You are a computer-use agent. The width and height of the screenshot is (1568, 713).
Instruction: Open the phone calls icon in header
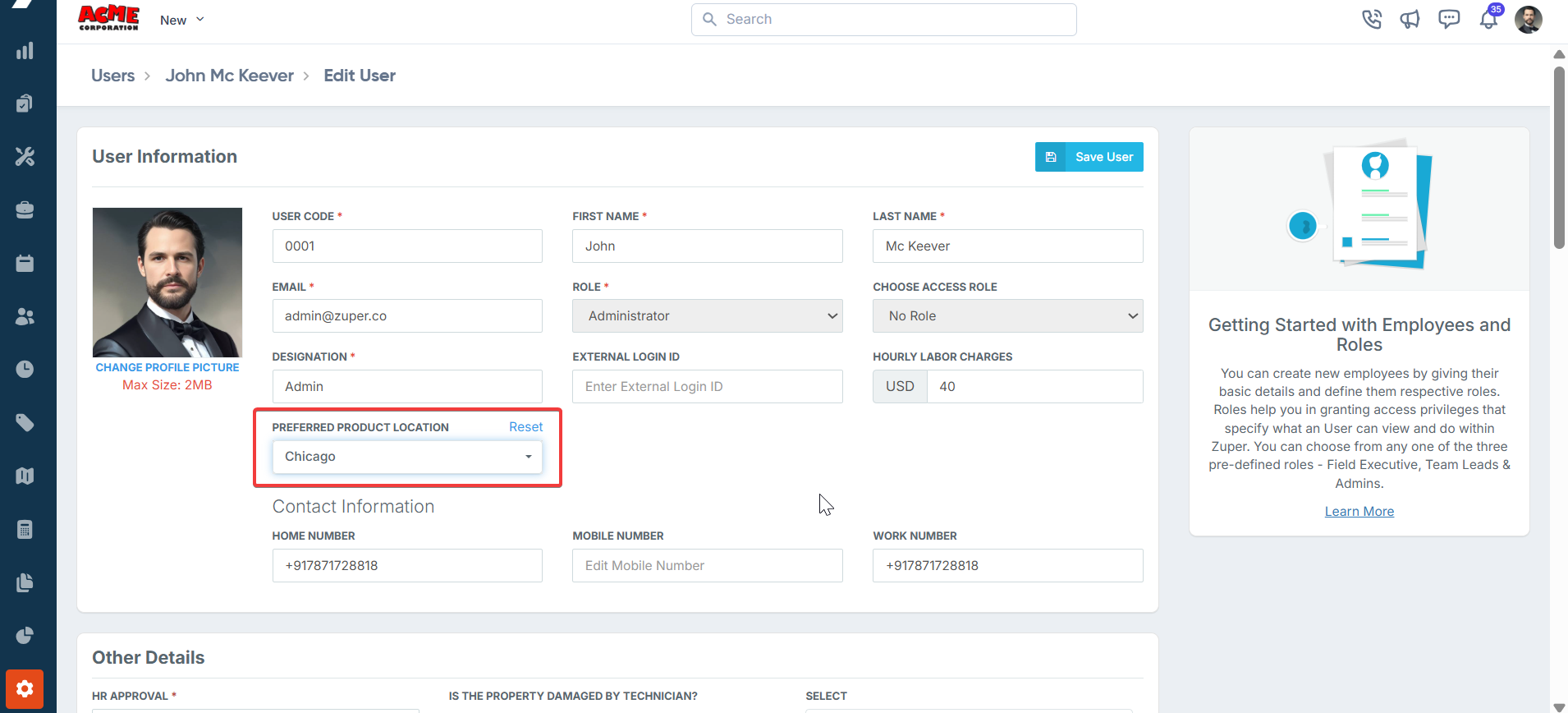(1371, 19)
